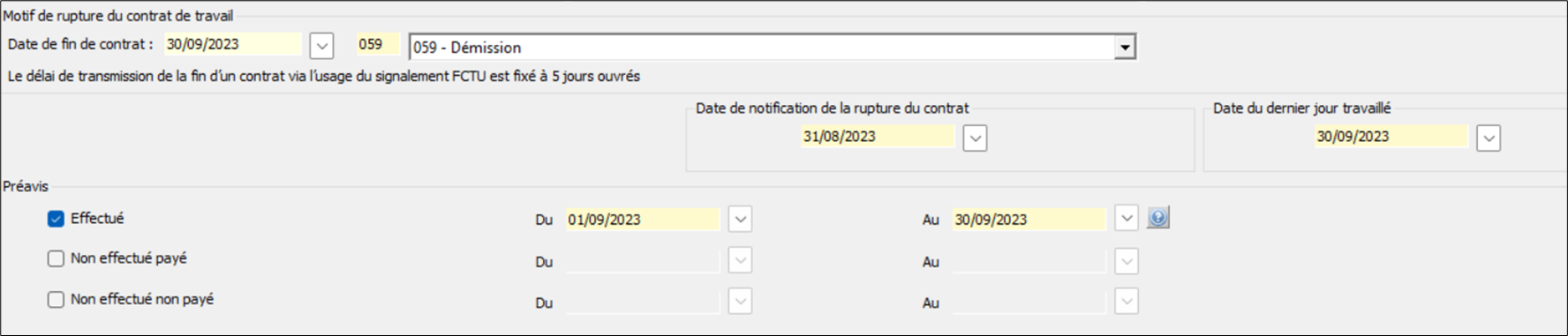Enable the Non effectué payé checkbox
Viewport: 1568px width, 336px height.
pyautogui.click(x=56, y=258)
